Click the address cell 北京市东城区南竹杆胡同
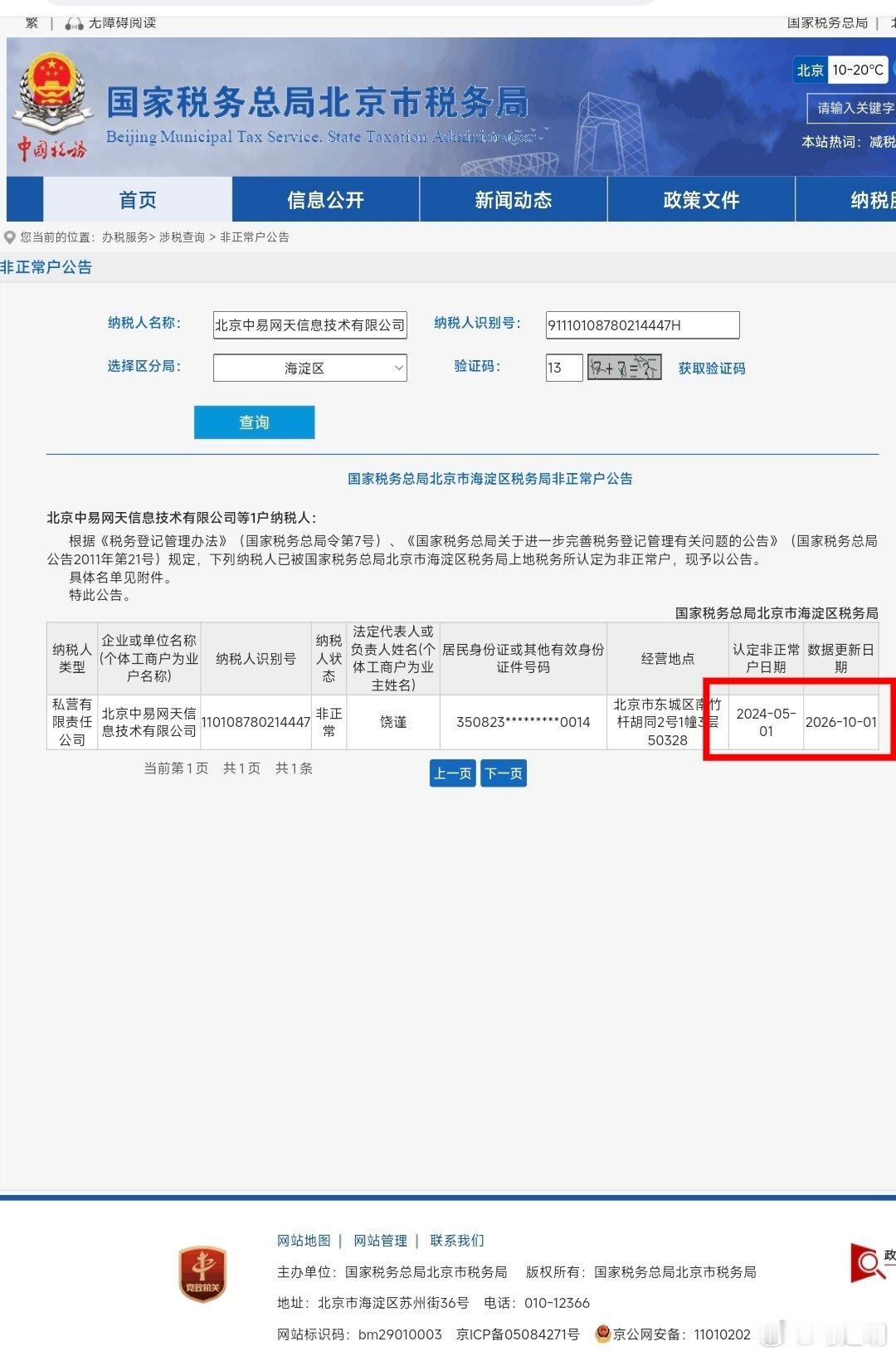This screenshot has height=1356, width=896. (x=668, y=722)
